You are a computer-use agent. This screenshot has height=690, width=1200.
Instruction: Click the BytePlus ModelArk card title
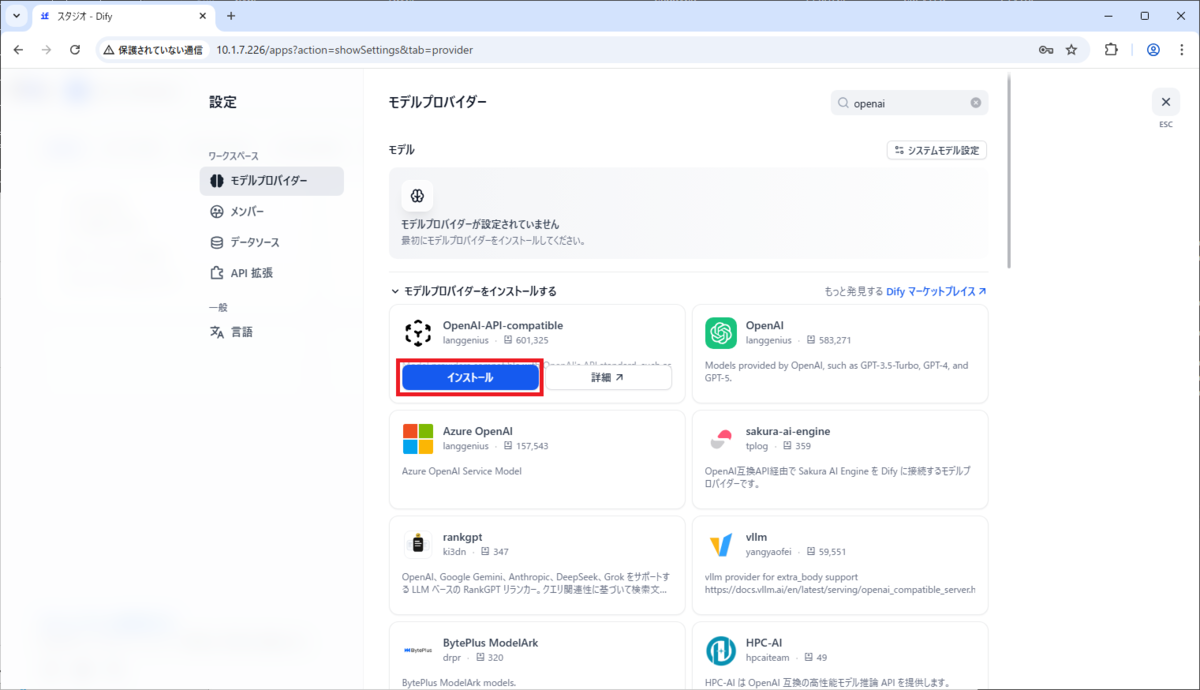pyautogui.click(x=490, y=642)
